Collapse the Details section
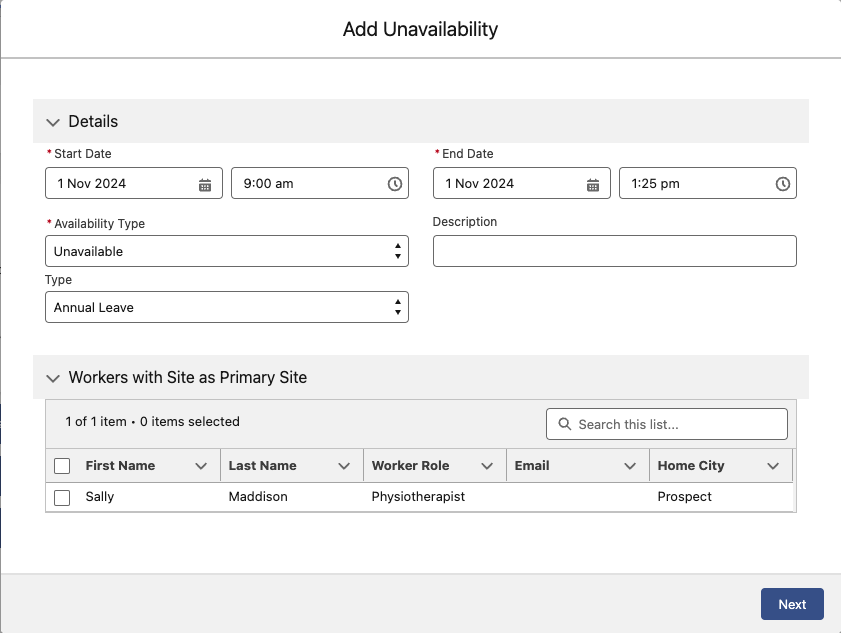 54,122
